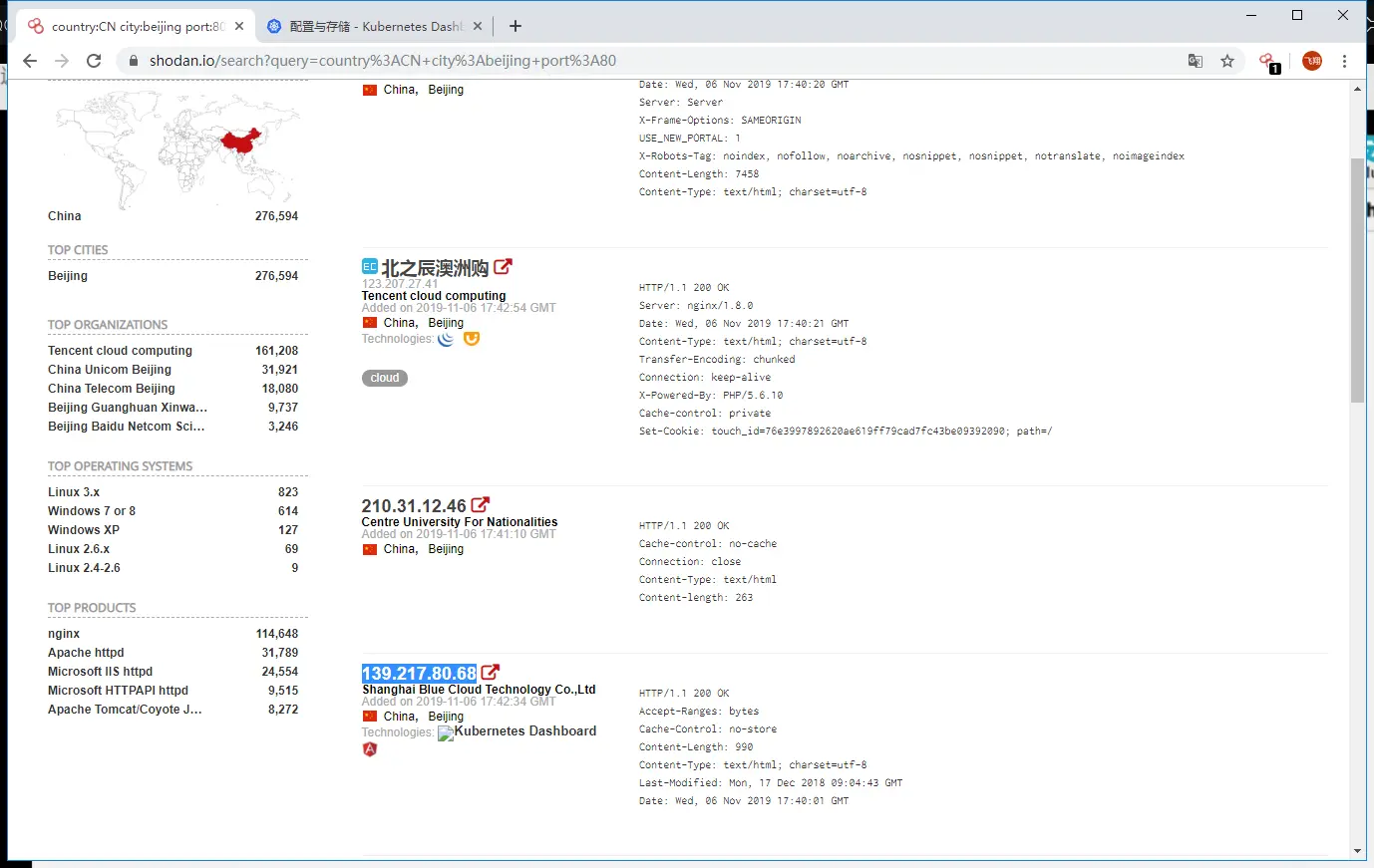
Task: Click the China flag beside 123.207.27.41 result
Action: click(x=370, y=322)
